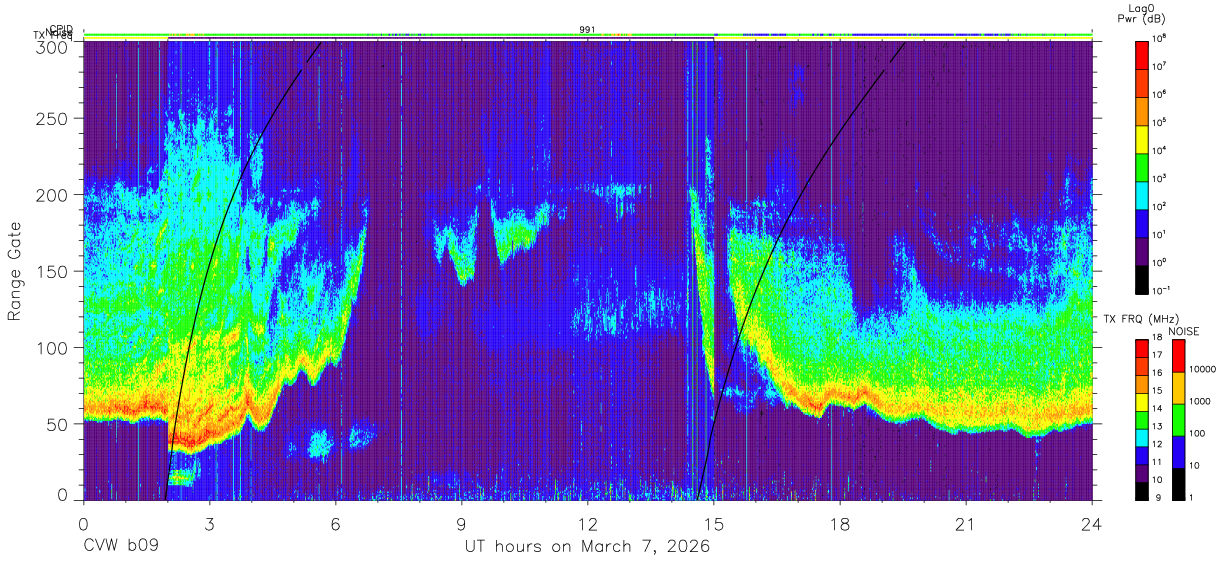Click the '12' tick on the UT hours axis
1228x567 pixels.
click(x=588, y=523)
